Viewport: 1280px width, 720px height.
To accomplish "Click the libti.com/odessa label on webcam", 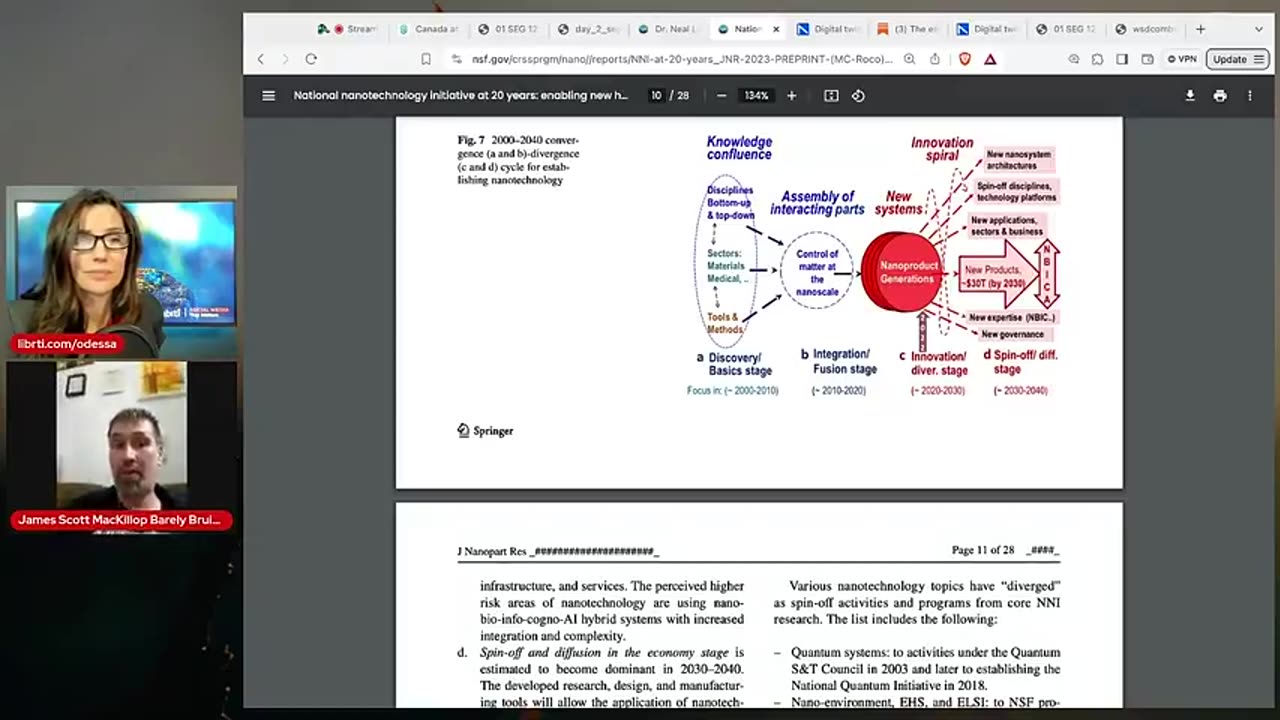I will 67,344.
